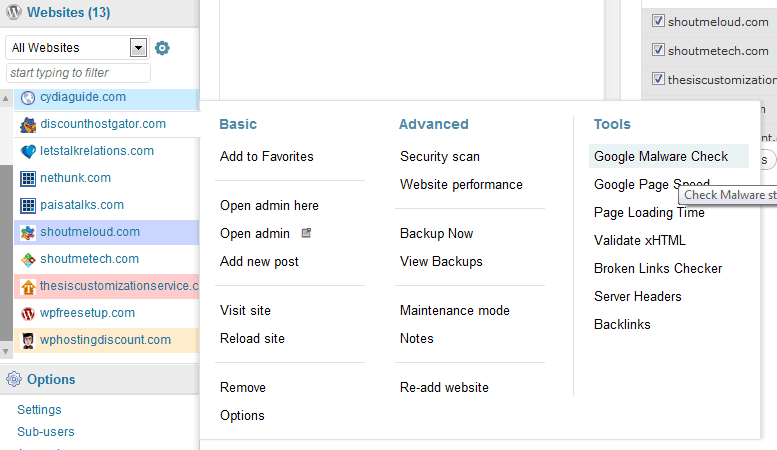Click the house favicon for thesiscustomizationservice
The height and width of the screenshot is (450, 777).
(28, 286)
